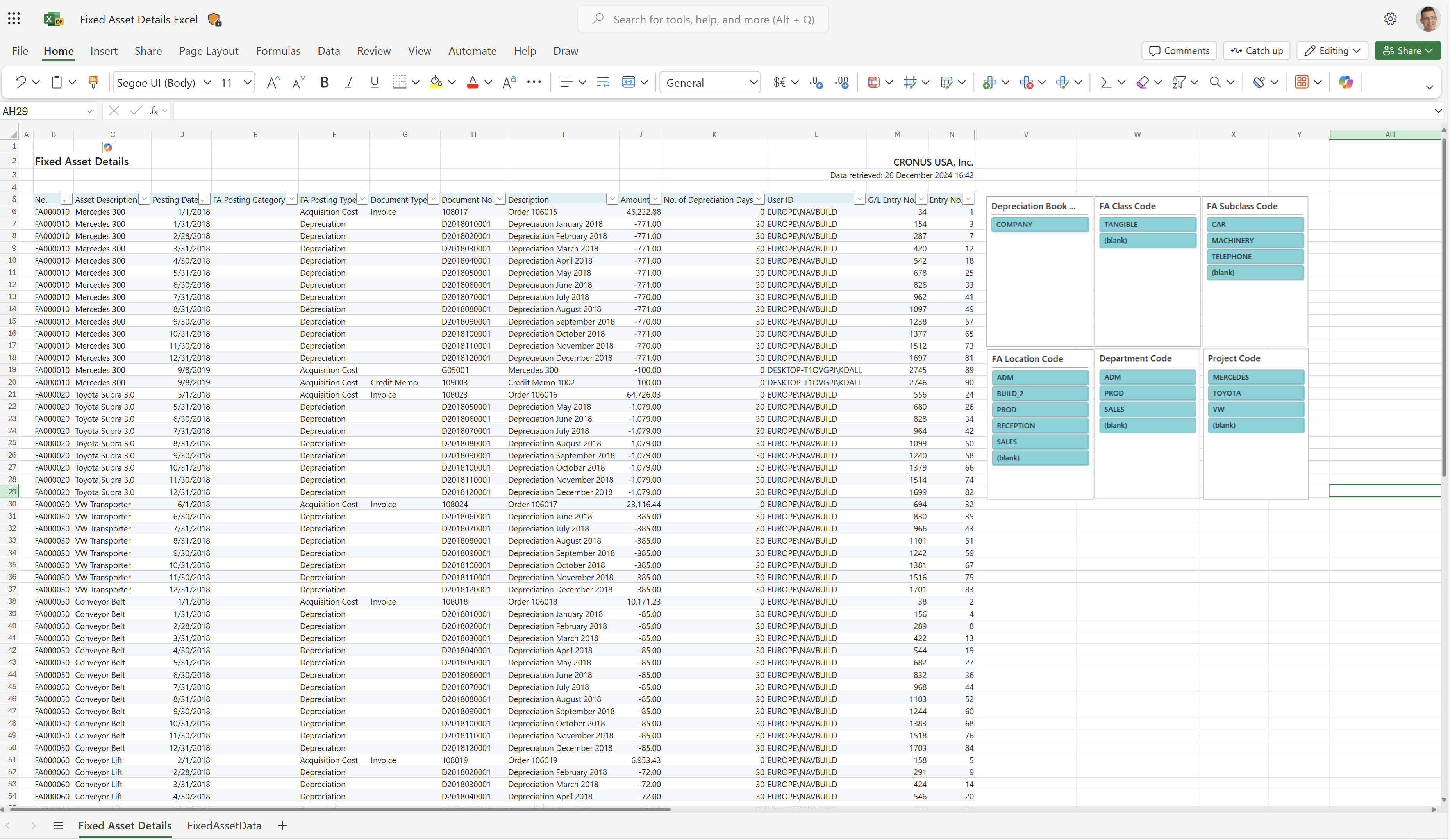
Task: Click the Share button
Action: [x=1407, y=51]
